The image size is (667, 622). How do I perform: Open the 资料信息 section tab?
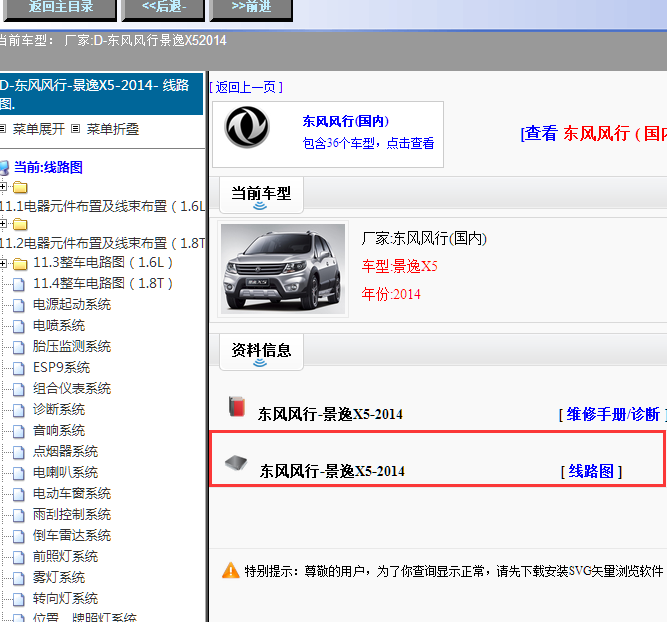click(261, 352)
